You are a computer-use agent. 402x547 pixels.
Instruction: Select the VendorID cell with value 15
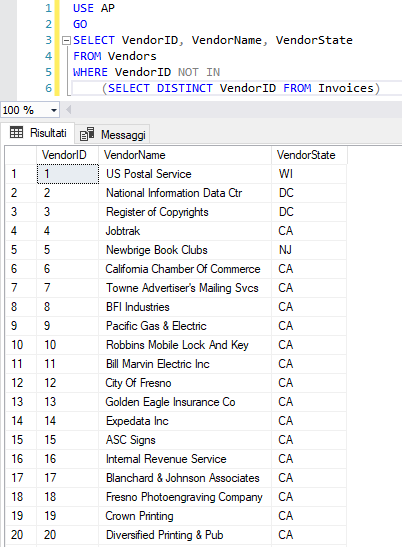click(68, 440)
